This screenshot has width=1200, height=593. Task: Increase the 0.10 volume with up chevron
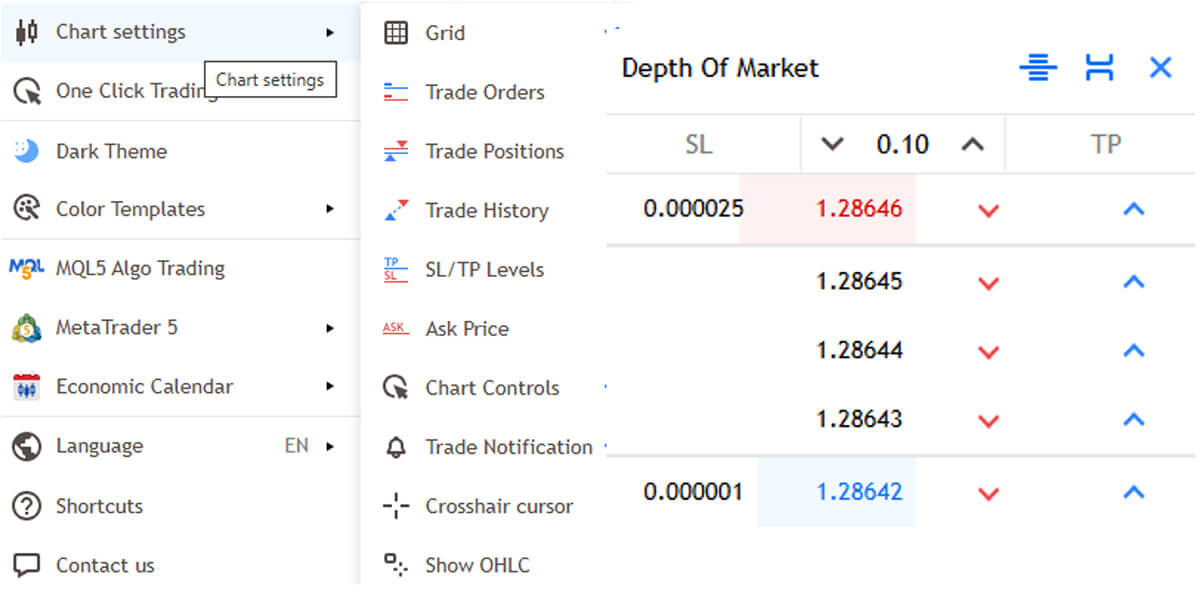972,145
